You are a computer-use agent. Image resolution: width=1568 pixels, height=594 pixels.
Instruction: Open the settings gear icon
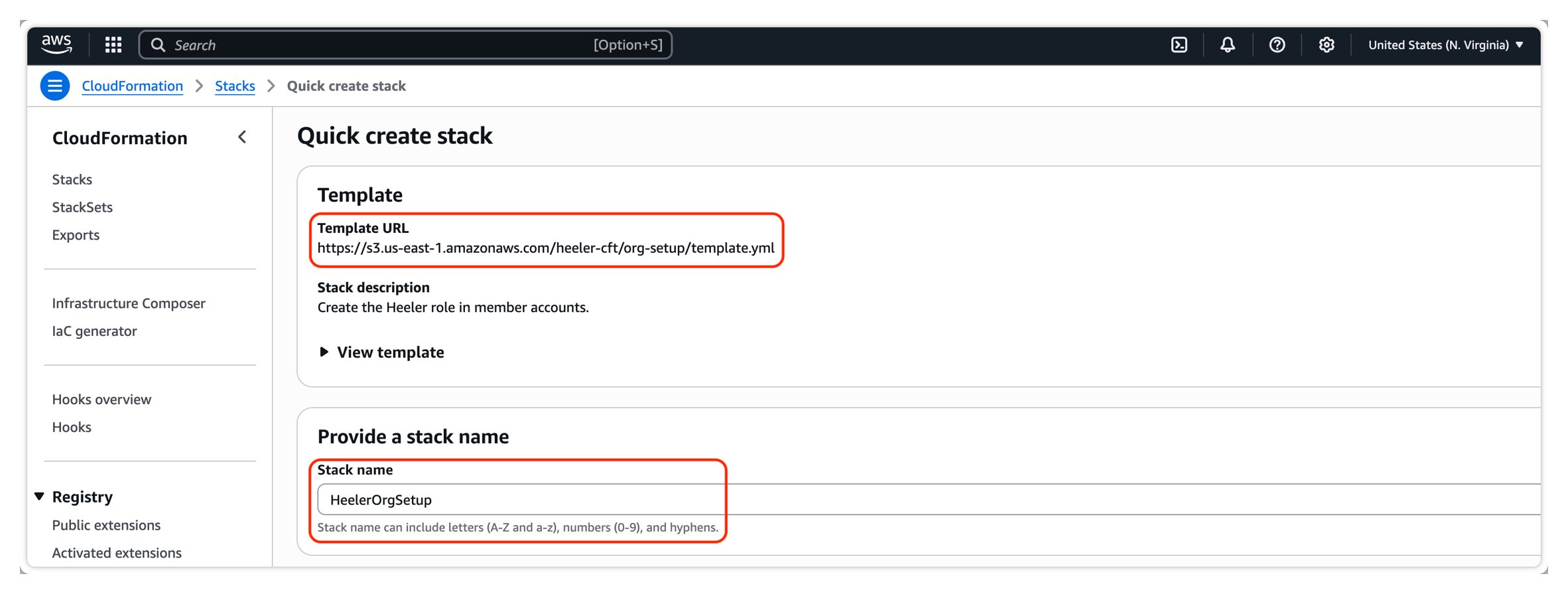(x=1326, y=44)
